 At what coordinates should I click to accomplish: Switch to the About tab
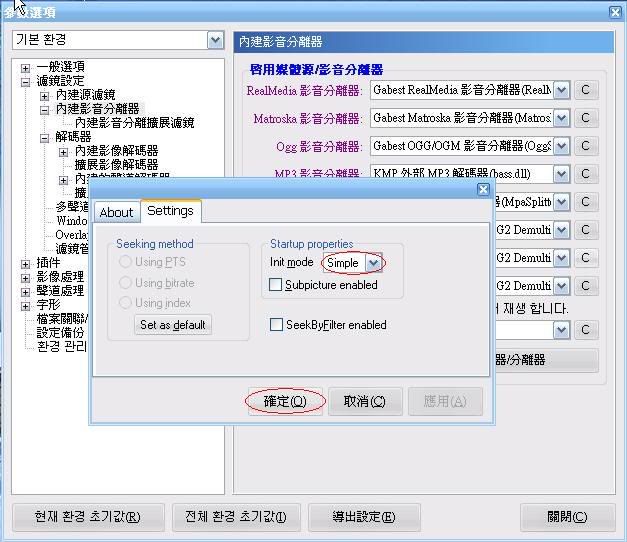(x=116, y=212)
